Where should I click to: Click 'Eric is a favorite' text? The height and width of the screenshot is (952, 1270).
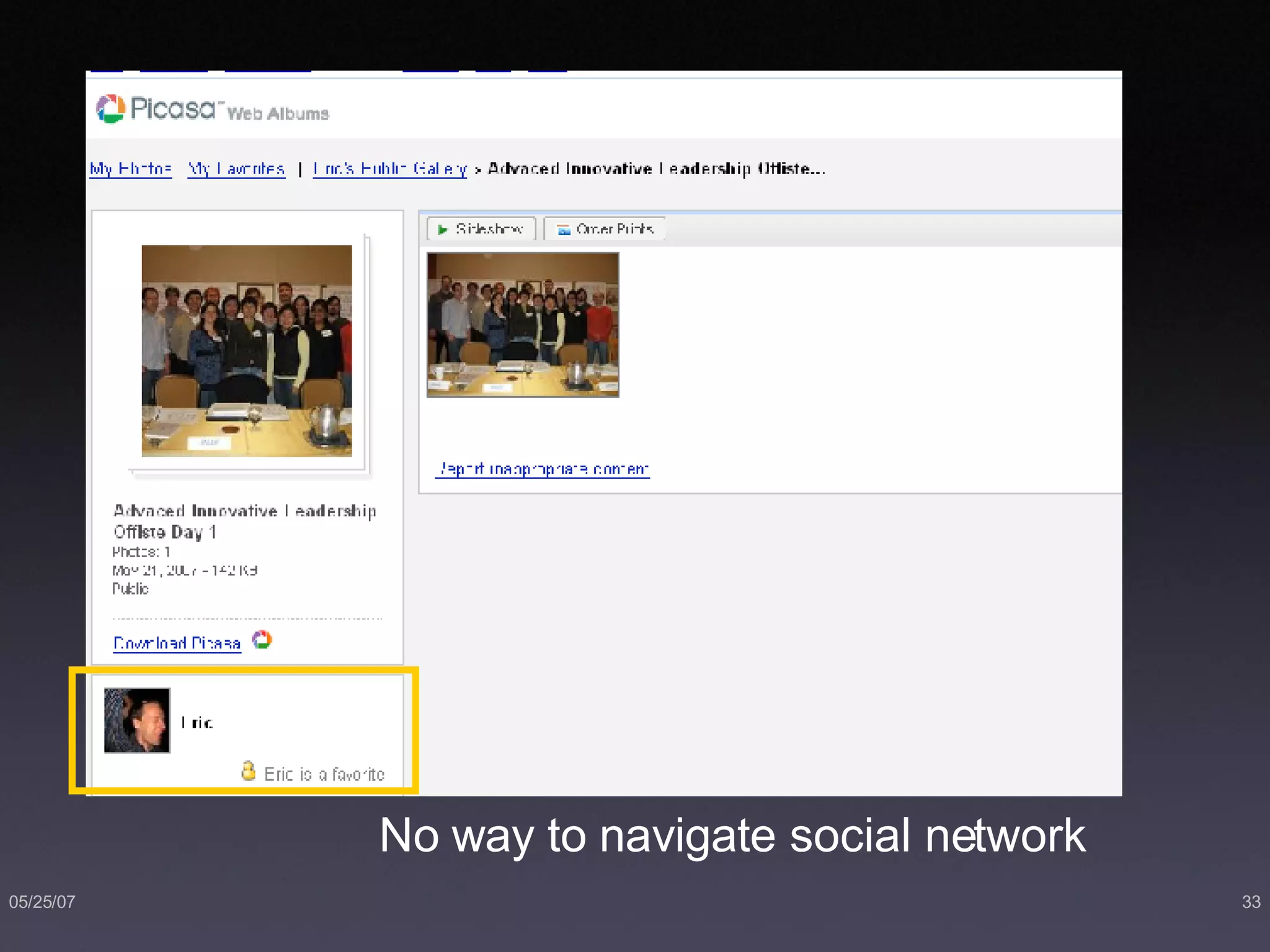(x=324, y=774)
